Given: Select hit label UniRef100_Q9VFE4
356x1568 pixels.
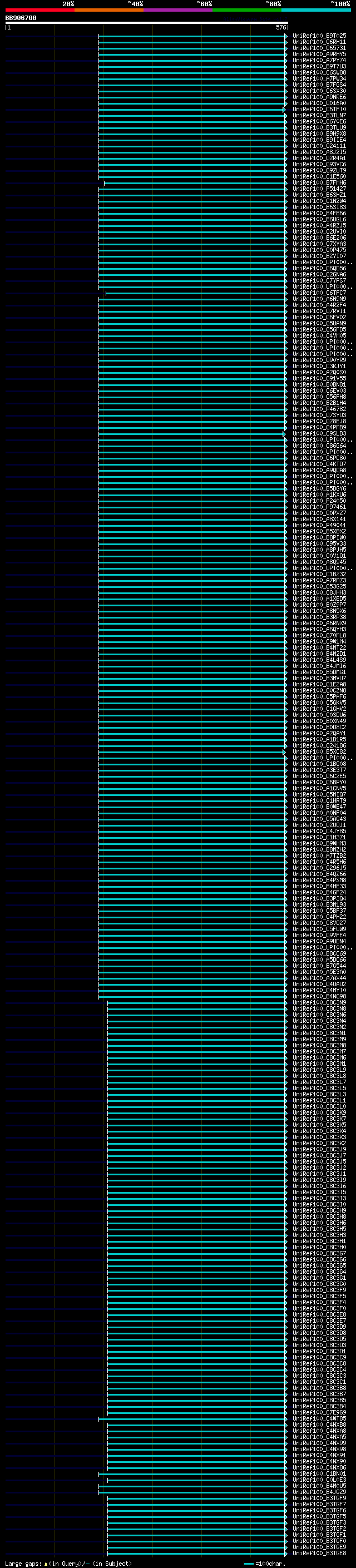Looking at the screenshot, I should [319, 936].
